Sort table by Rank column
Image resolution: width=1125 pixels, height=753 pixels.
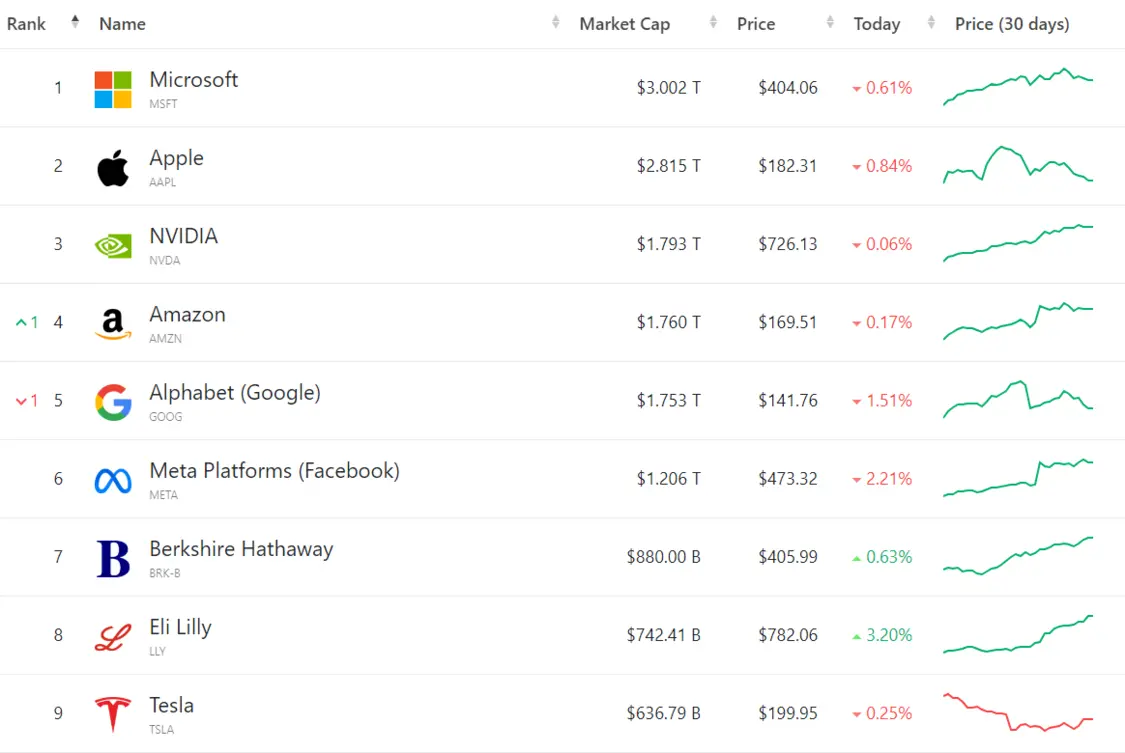[x=27, y=24]
